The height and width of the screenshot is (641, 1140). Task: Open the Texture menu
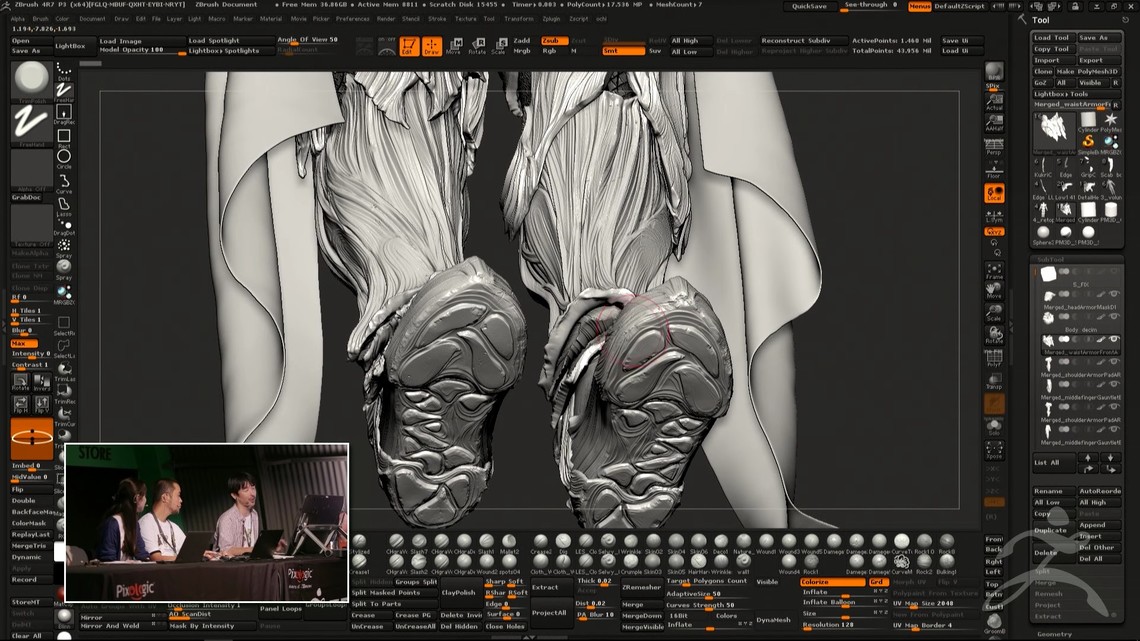tap(465, 19)
